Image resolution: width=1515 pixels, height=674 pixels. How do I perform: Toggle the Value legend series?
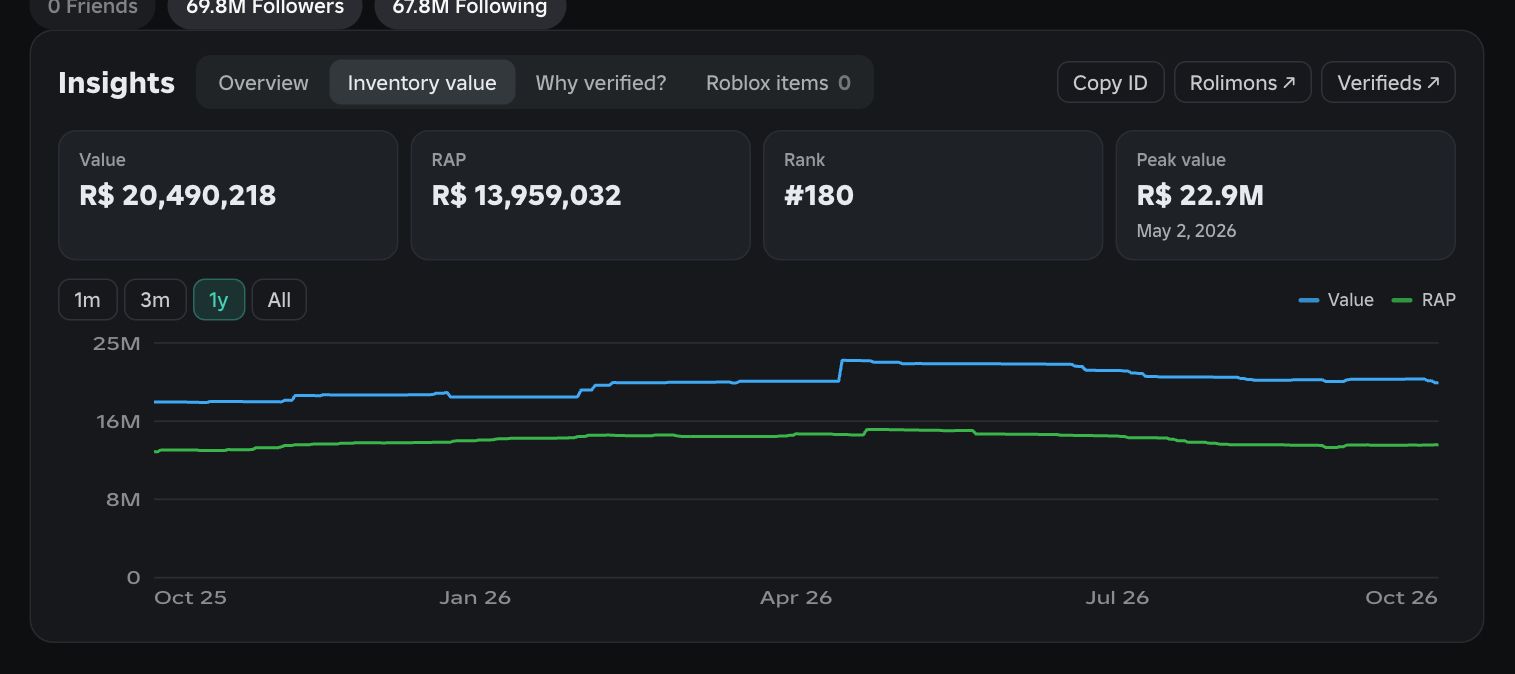[1336, 300]
